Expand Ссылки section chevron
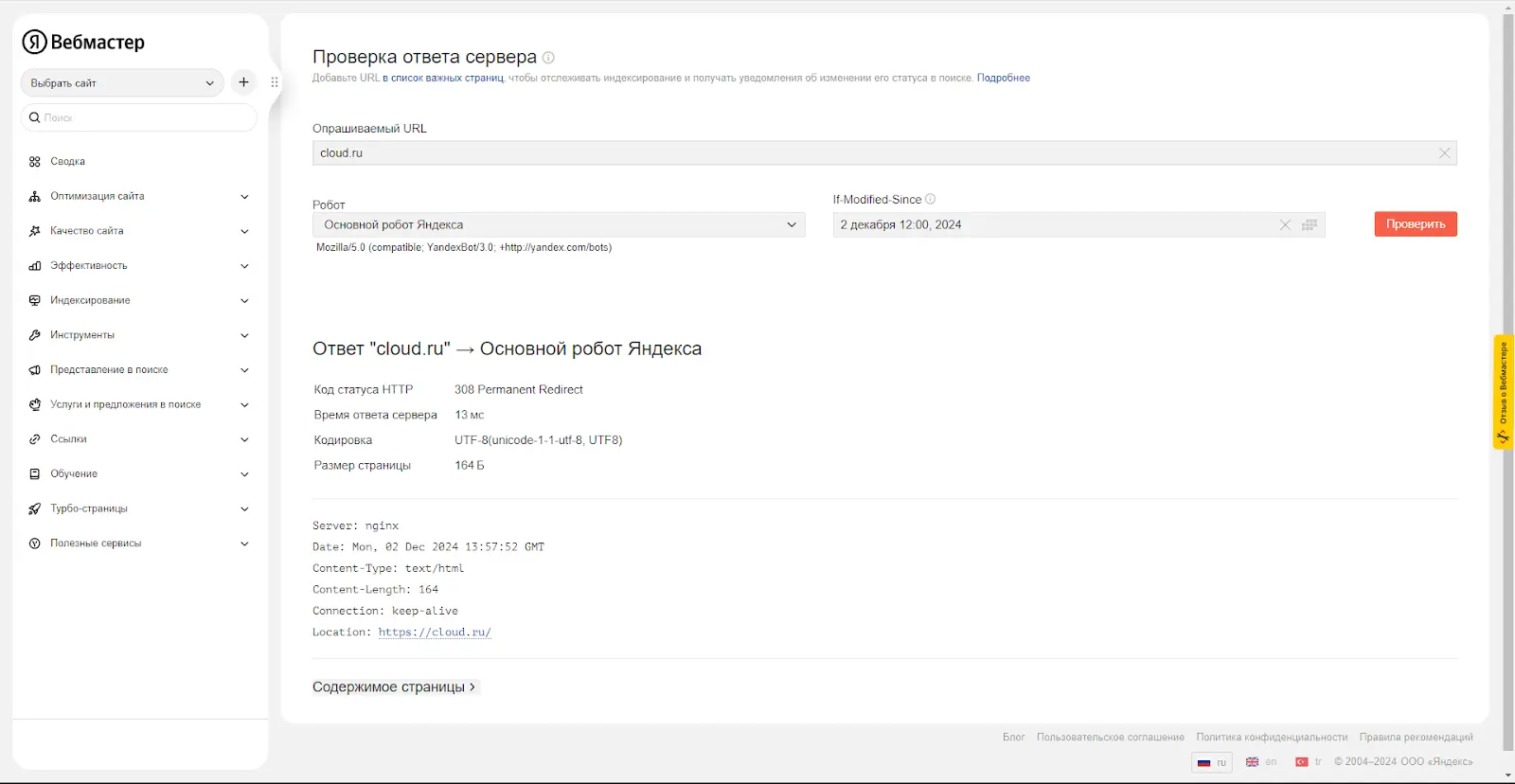The height and width of the screenshot is (784, 1515). coord(244,439)
